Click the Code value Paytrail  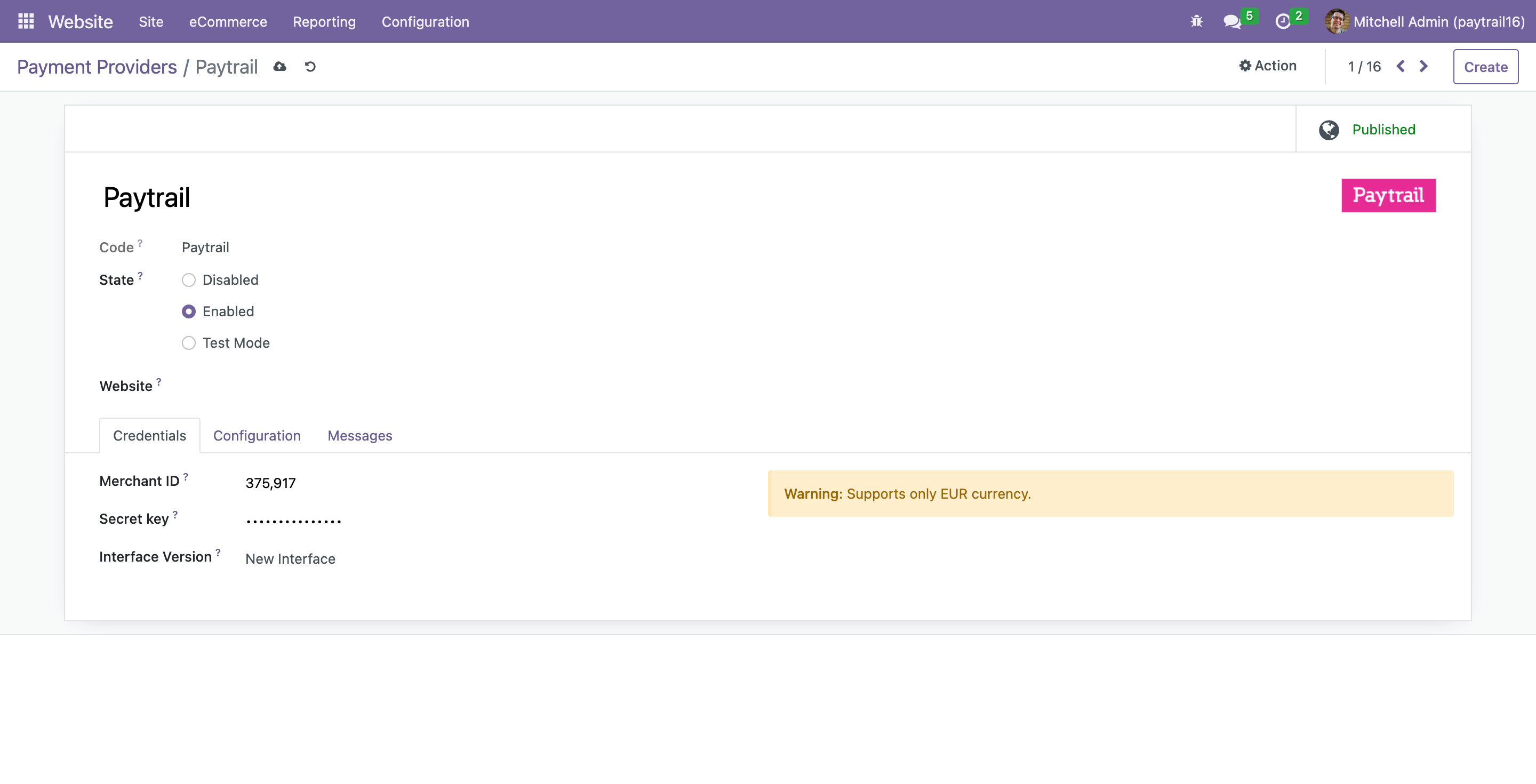pyautogui.click(x=205, y=247)
